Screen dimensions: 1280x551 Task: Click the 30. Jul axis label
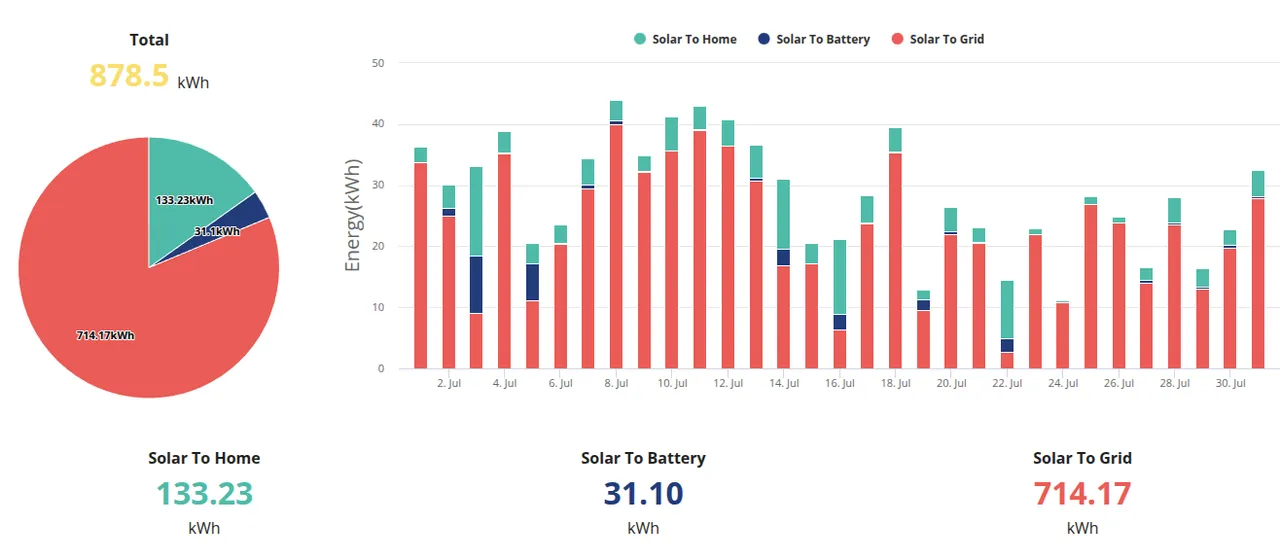[x=1230, y=383]
